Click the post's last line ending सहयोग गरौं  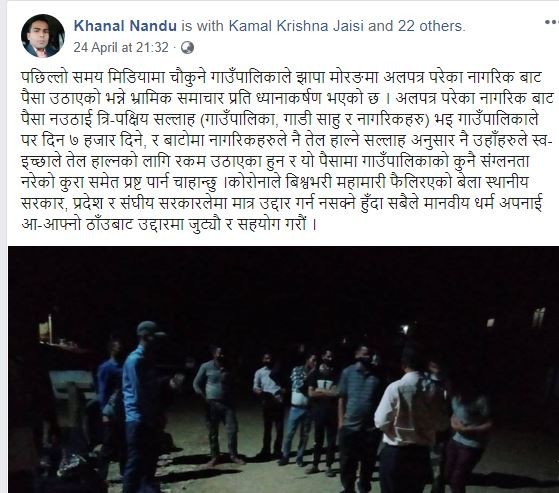click(169, 224)
